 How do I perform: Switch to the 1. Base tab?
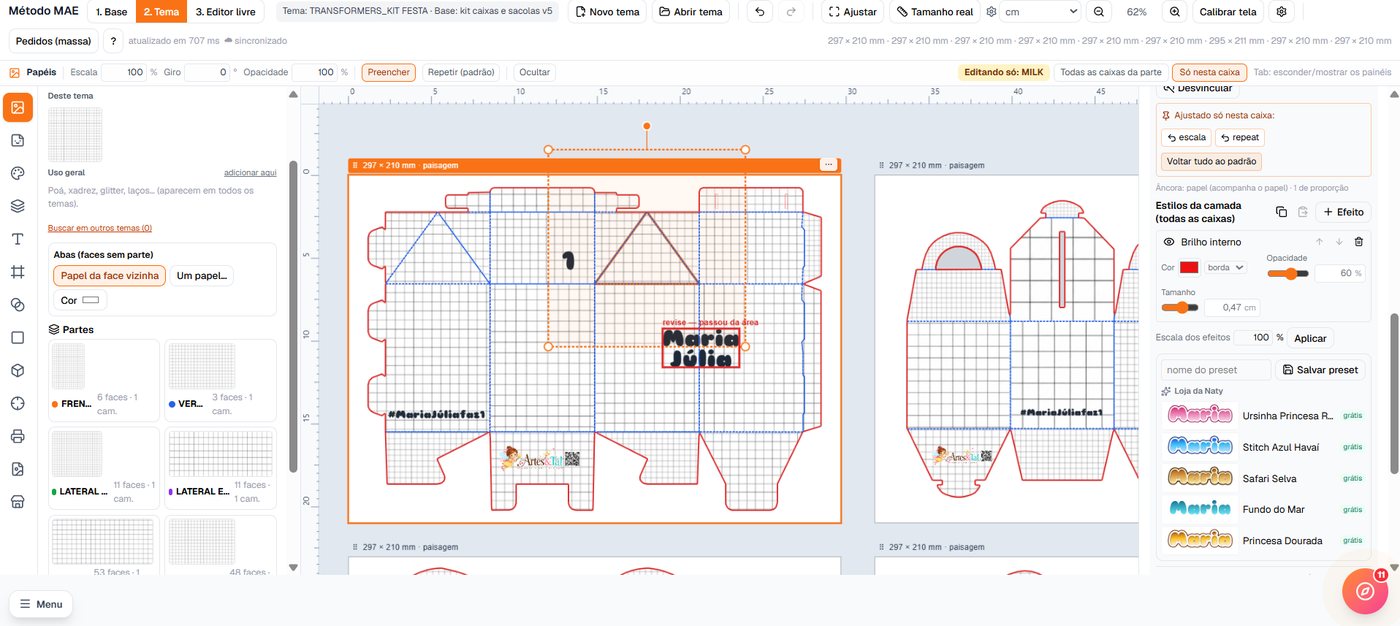(112, 12)
